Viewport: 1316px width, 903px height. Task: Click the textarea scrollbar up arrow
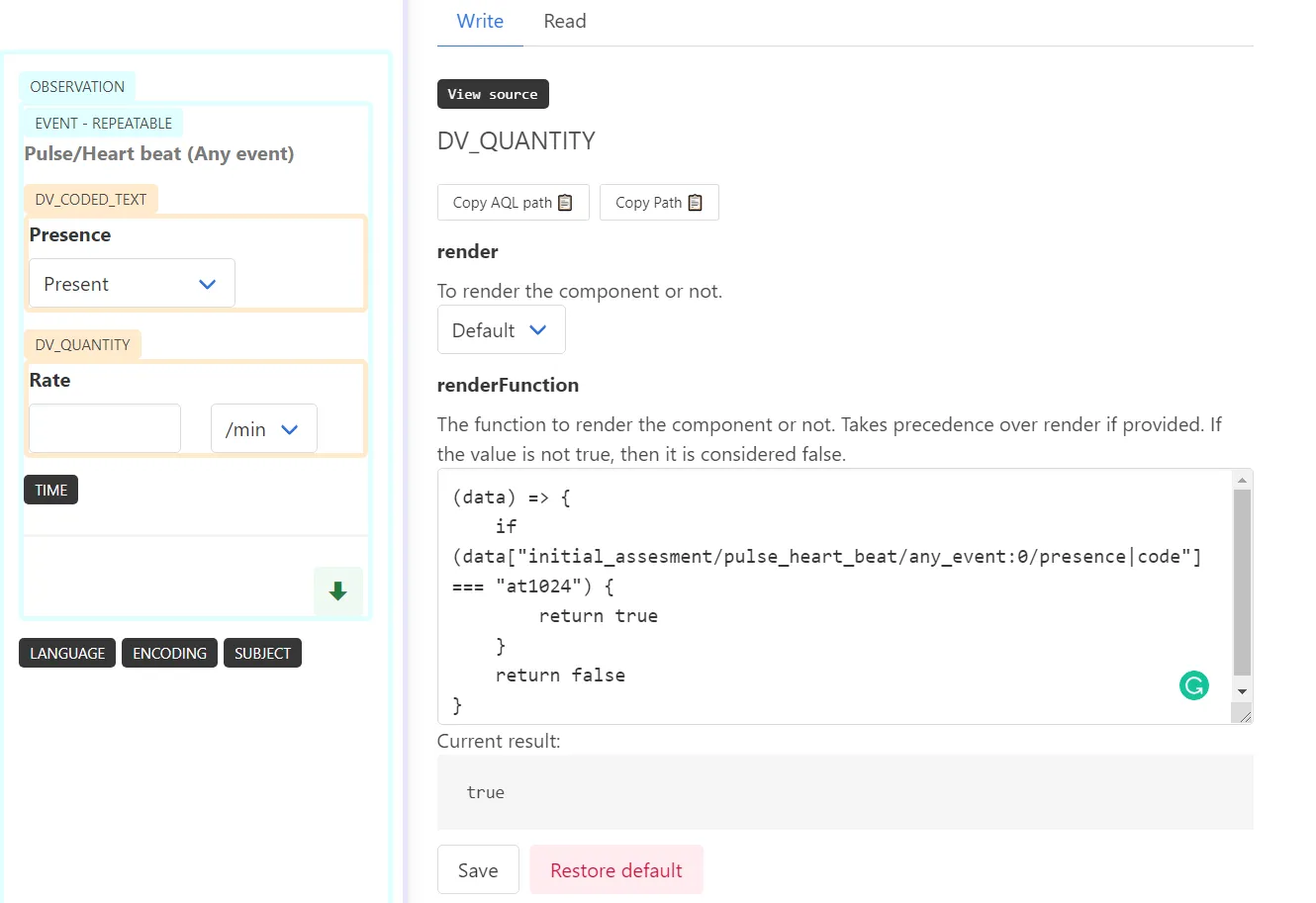pyautogui.click(x=1242, y=480)
